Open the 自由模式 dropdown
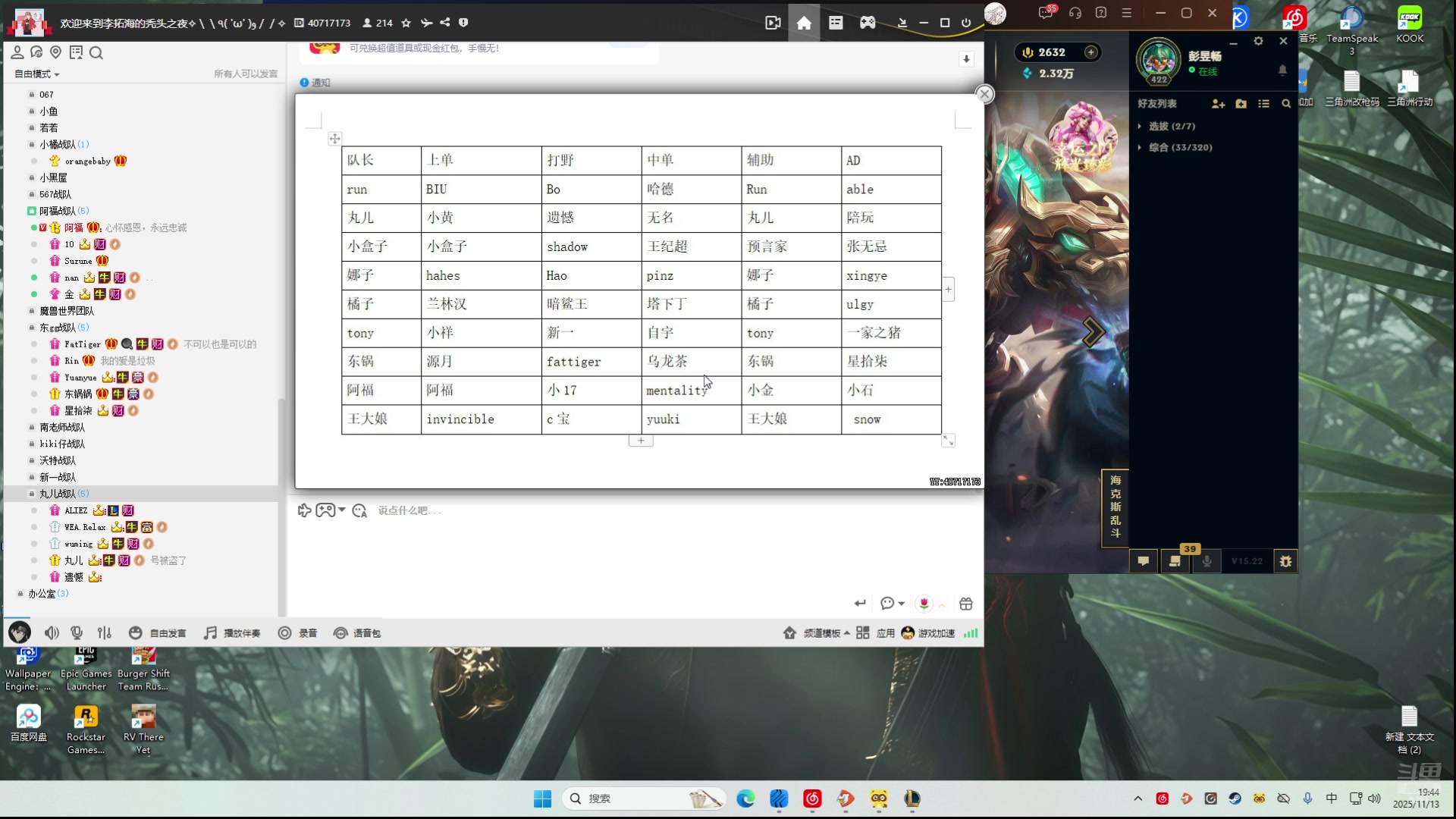The height and width of the screenshot is (819, 1456). point(35,74)
